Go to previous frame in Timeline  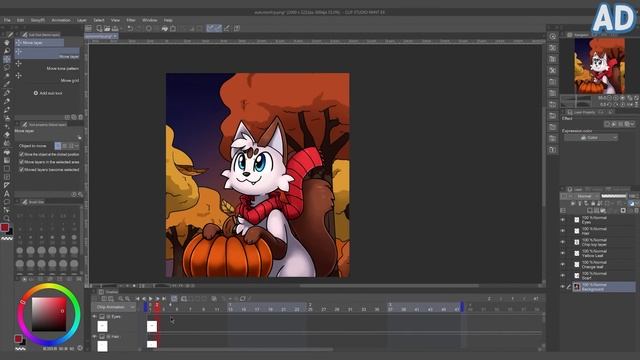click(x=144, y=299)
